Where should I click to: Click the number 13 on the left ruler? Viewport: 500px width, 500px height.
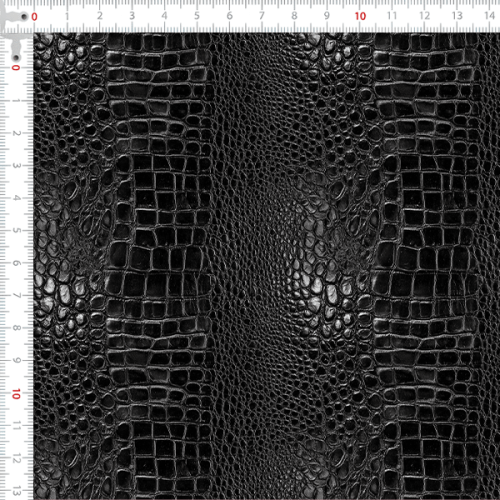(16, 491)
